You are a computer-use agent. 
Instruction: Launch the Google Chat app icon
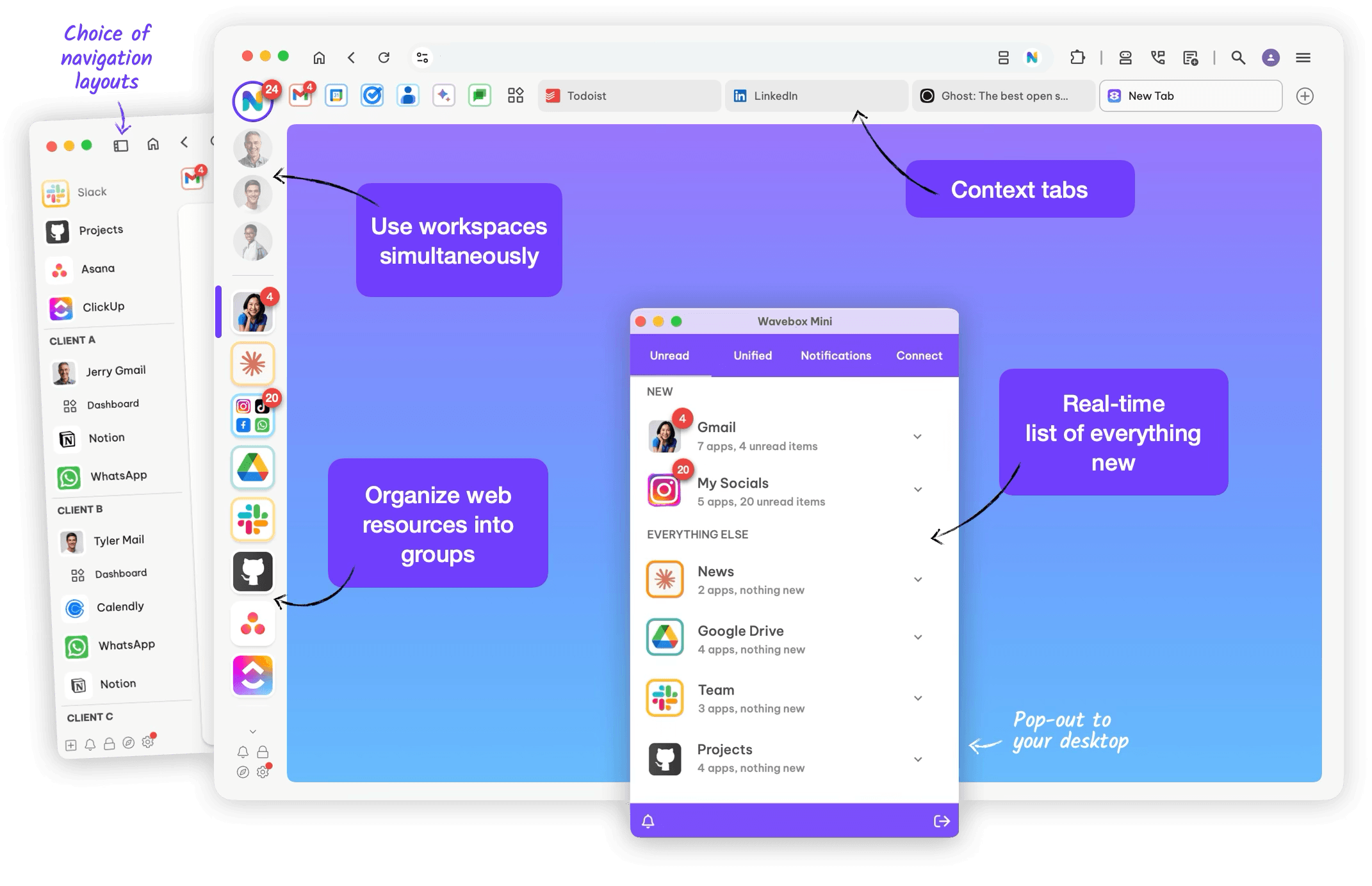[x=480, y=95]
